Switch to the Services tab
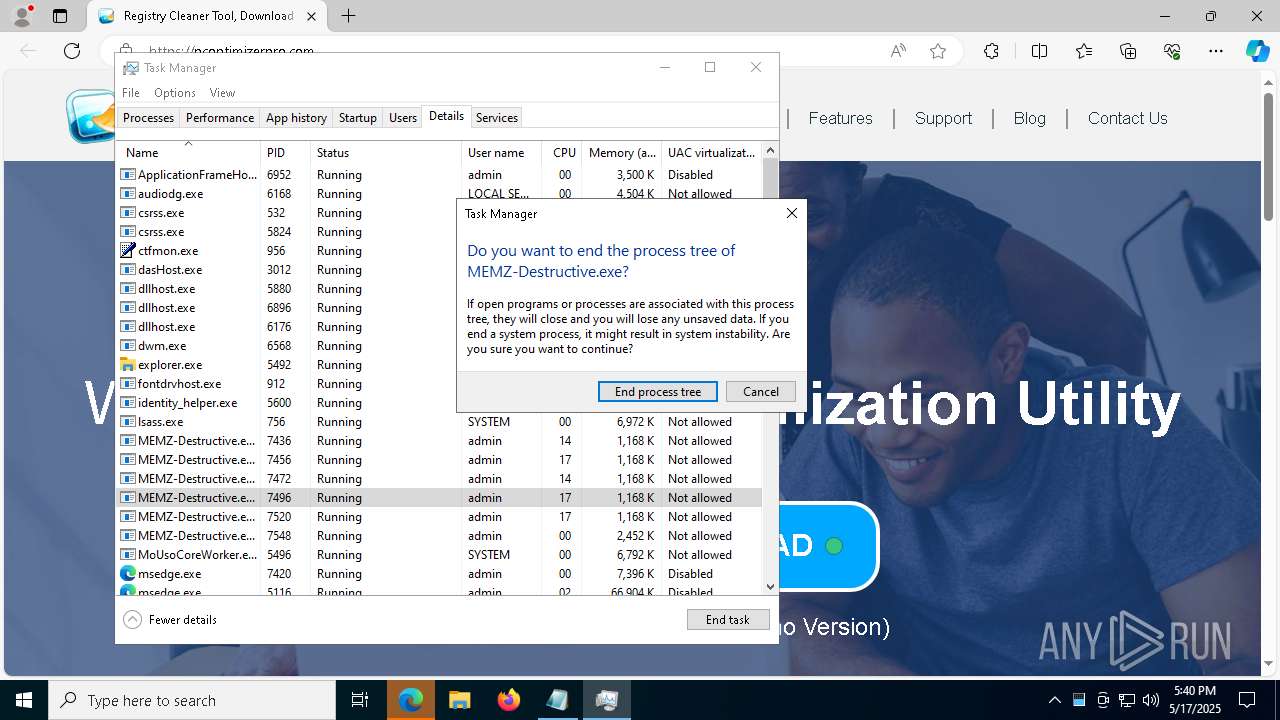 click(x=497, y=118)
